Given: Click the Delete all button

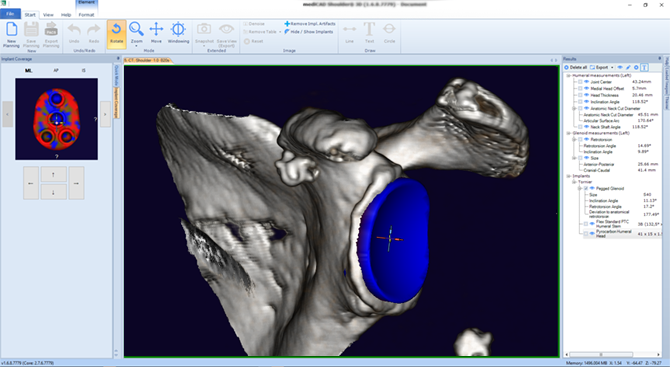Looking at the screenshot, I should coord(576,68).
